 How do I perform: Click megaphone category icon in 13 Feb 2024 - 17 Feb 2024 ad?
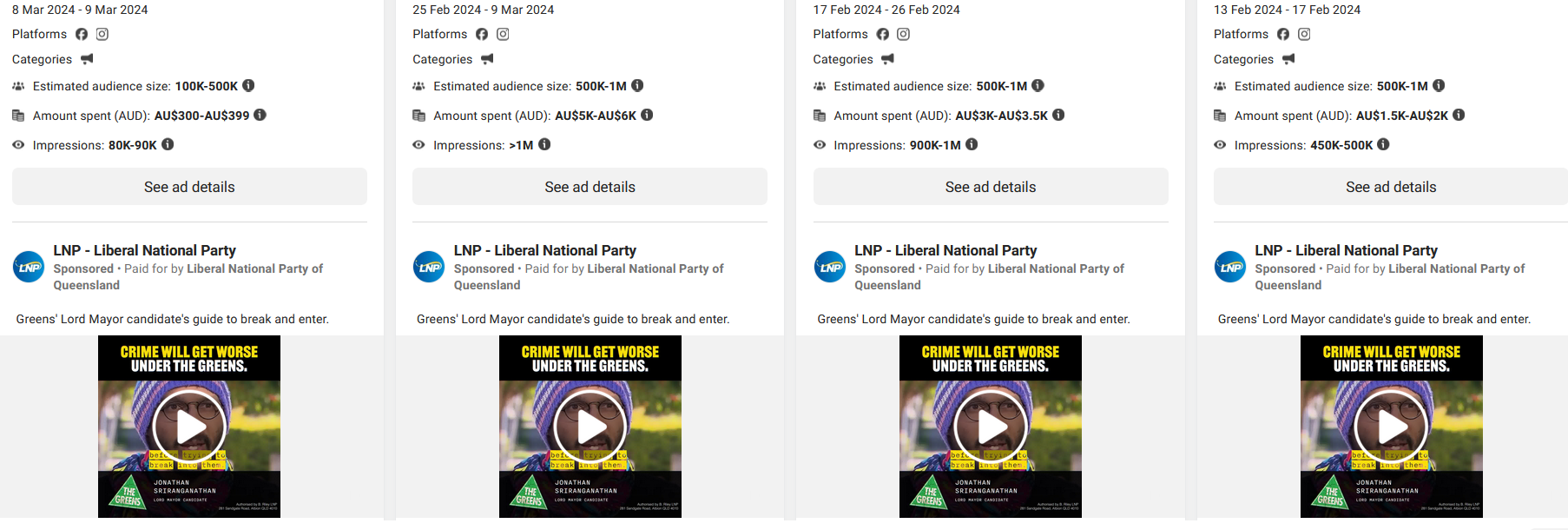pos(1288,59)
